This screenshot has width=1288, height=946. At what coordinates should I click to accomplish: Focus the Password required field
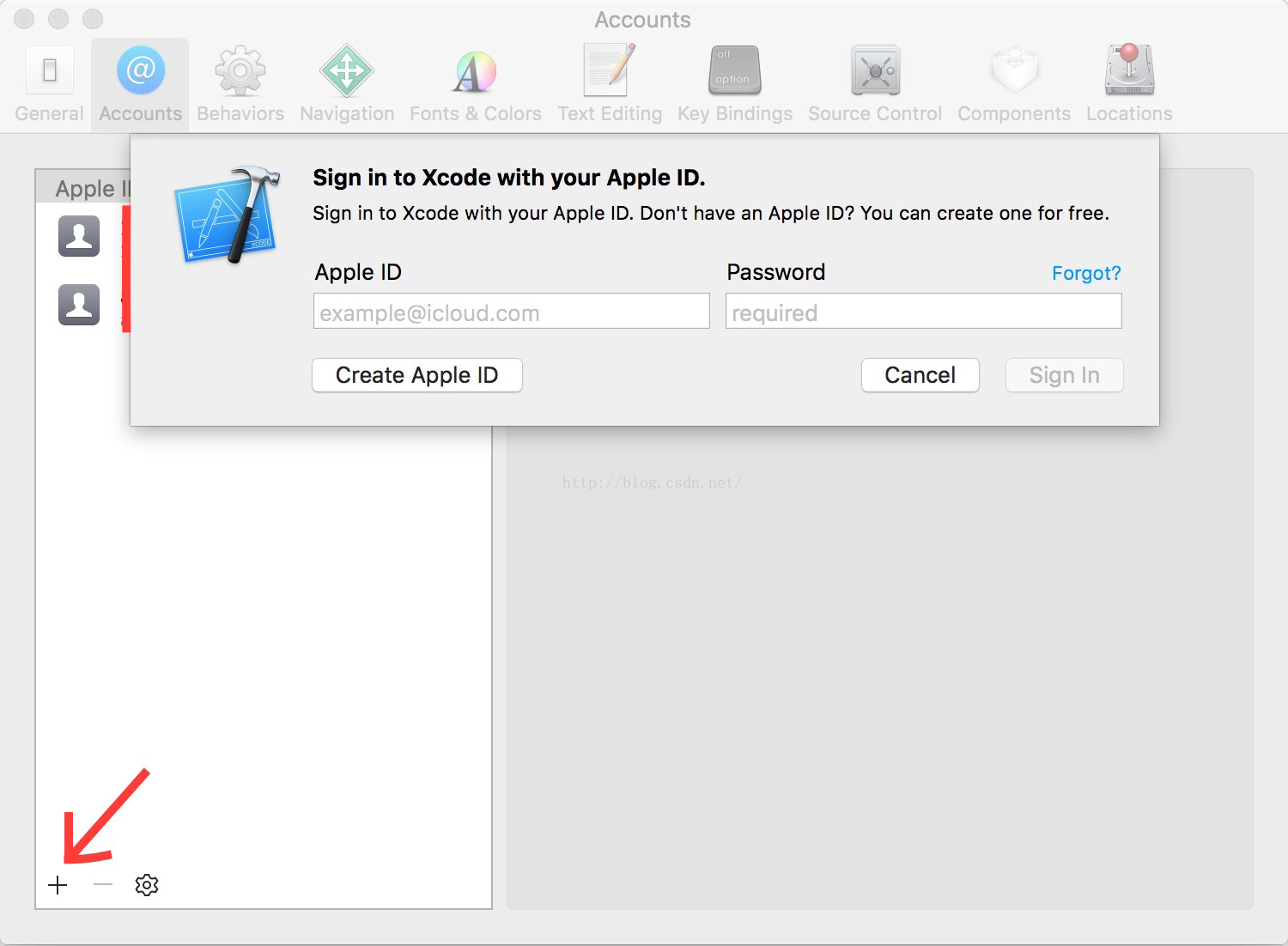pyautogui.click(x=924, y=311)
